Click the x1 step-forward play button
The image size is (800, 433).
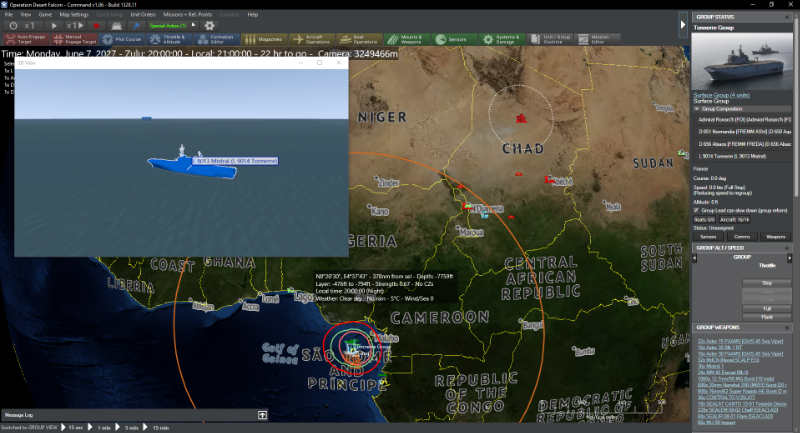click(x=74, y=26)
